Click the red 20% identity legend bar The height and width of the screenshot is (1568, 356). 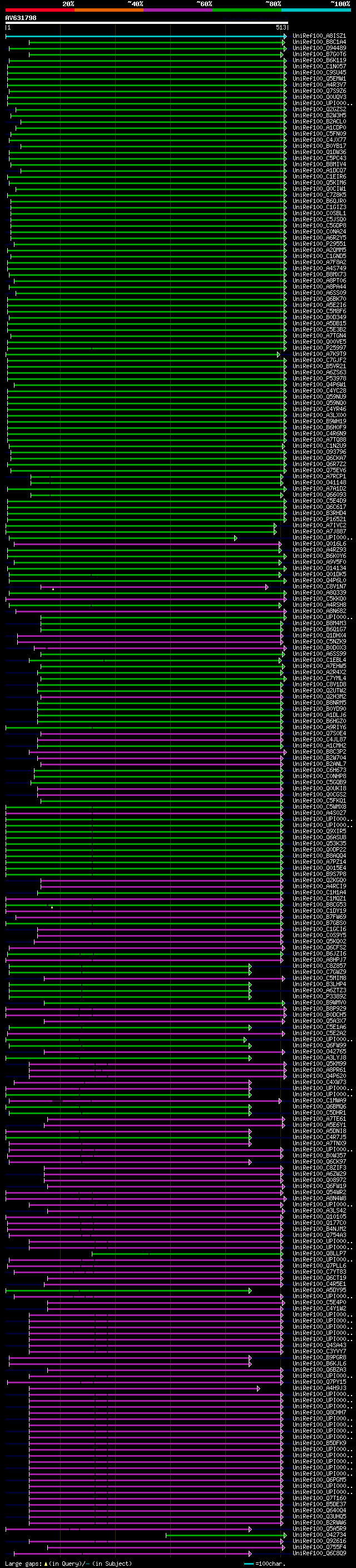click(x=39, y=10)
